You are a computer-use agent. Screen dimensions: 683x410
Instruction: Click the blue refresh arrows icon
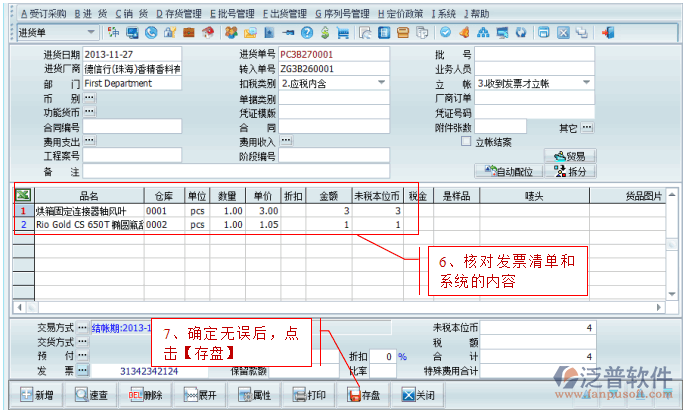(x=521, y=32)
